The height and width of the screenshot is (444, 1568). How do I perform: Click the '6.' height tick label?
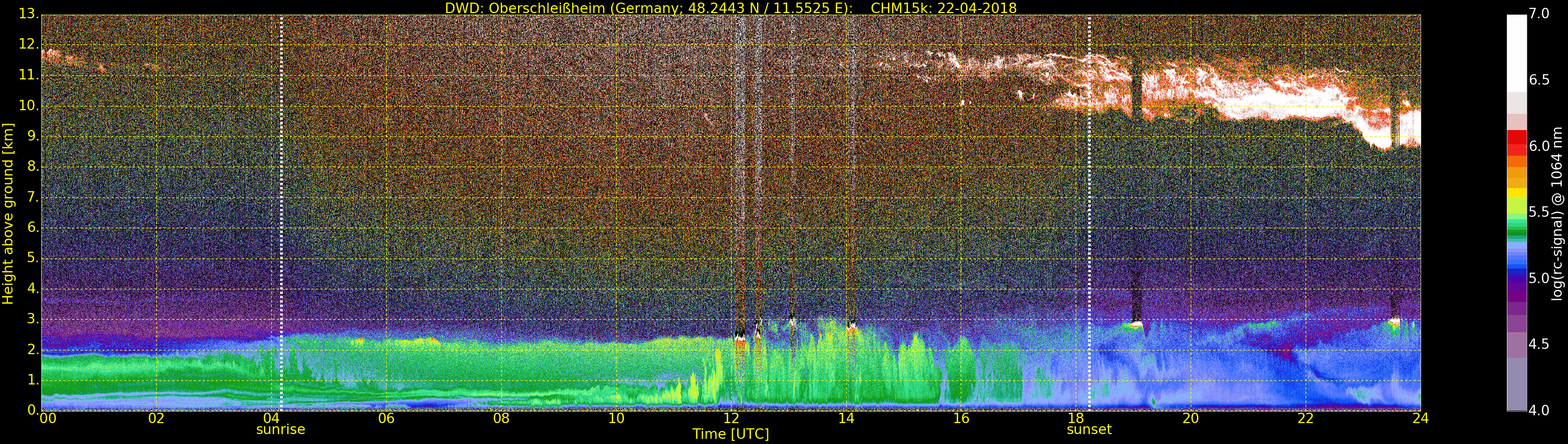(33, 227)
